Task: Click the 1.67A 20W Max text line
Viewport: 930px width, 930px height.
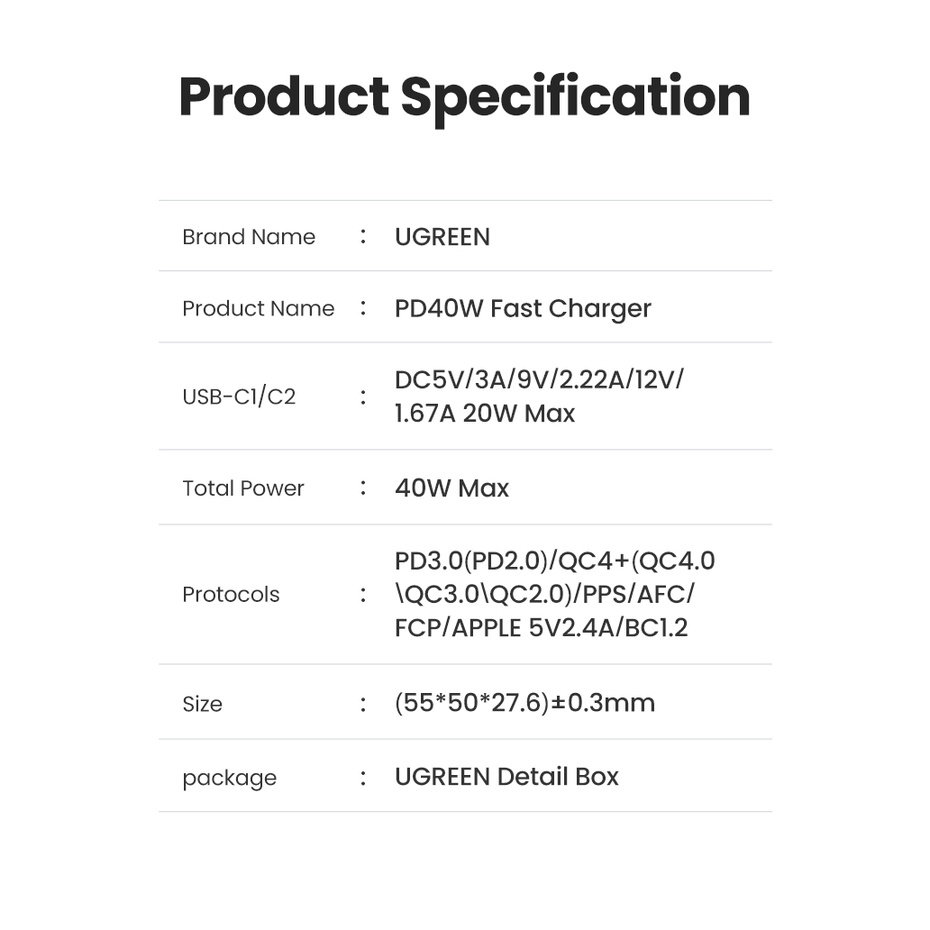Action: [485, 413]
